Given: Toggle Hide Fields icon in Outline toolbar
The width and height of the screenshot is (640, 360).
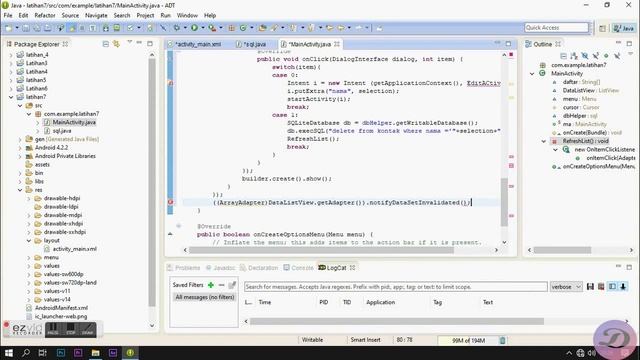Looking at the screenshot, I should (x=584, y=56).
